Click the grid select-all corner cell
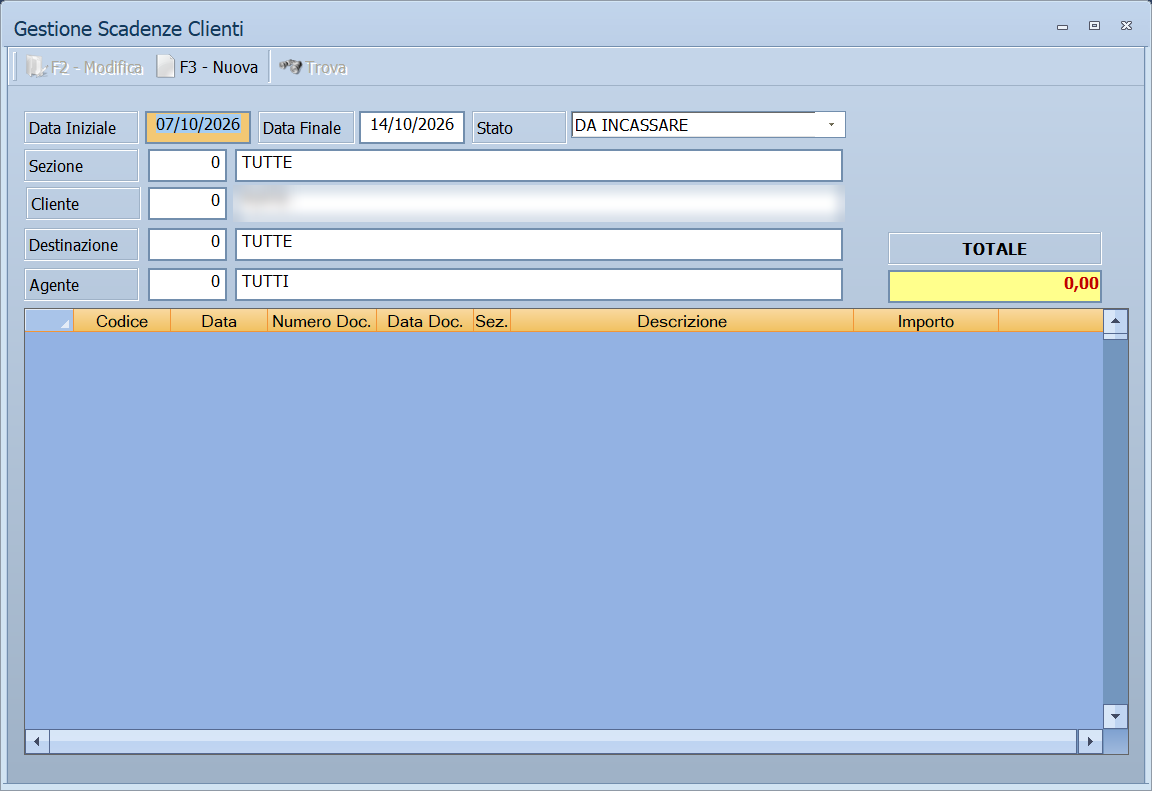This screenshot has height=791, width=1152. point(49,321)
